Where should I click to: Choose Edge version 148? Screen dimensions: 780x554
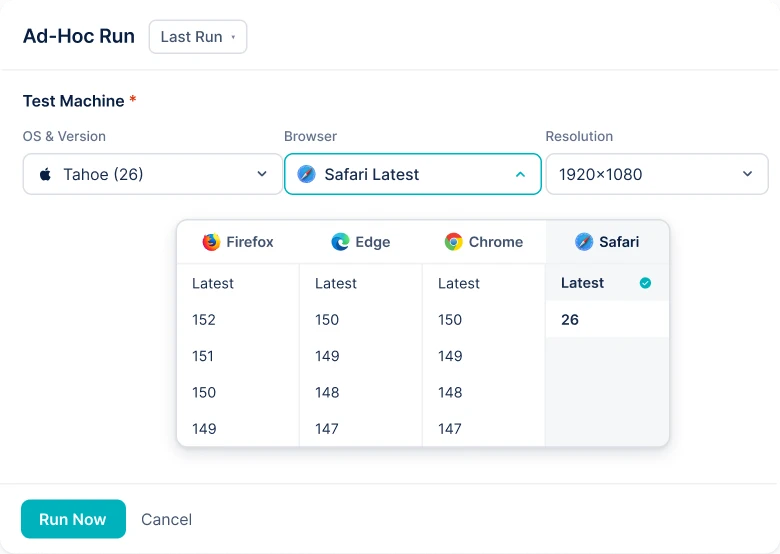click(x=361, y=392)
